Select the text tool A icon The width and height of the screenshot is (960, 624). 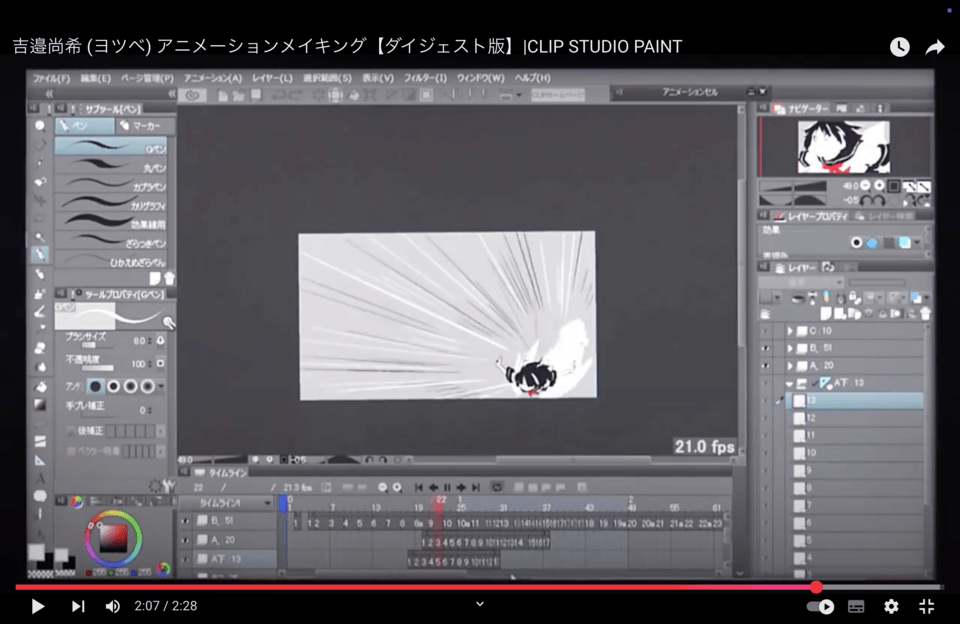40,478
